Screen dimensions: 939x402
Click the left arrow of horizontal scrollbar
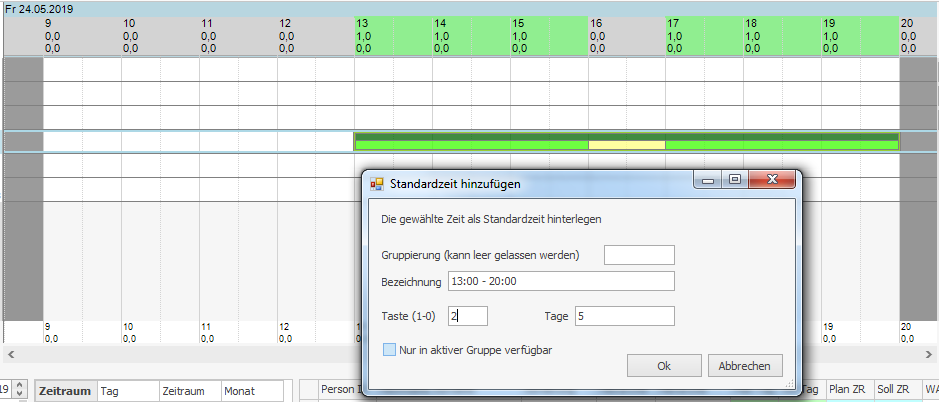click(10, 355)
